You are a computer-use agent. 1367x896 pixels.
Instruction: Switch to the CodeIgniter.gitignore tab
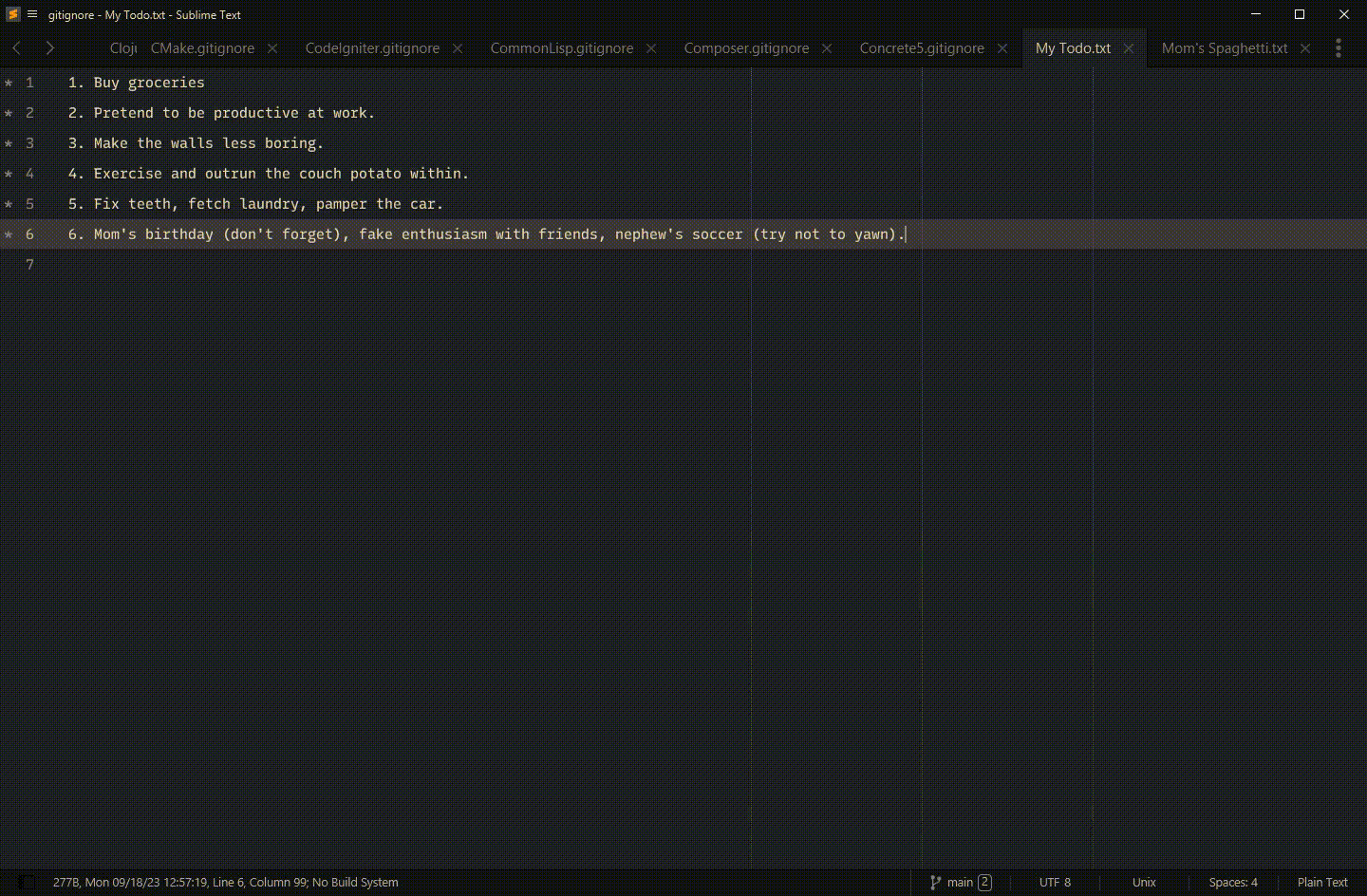tap(372, 48)
